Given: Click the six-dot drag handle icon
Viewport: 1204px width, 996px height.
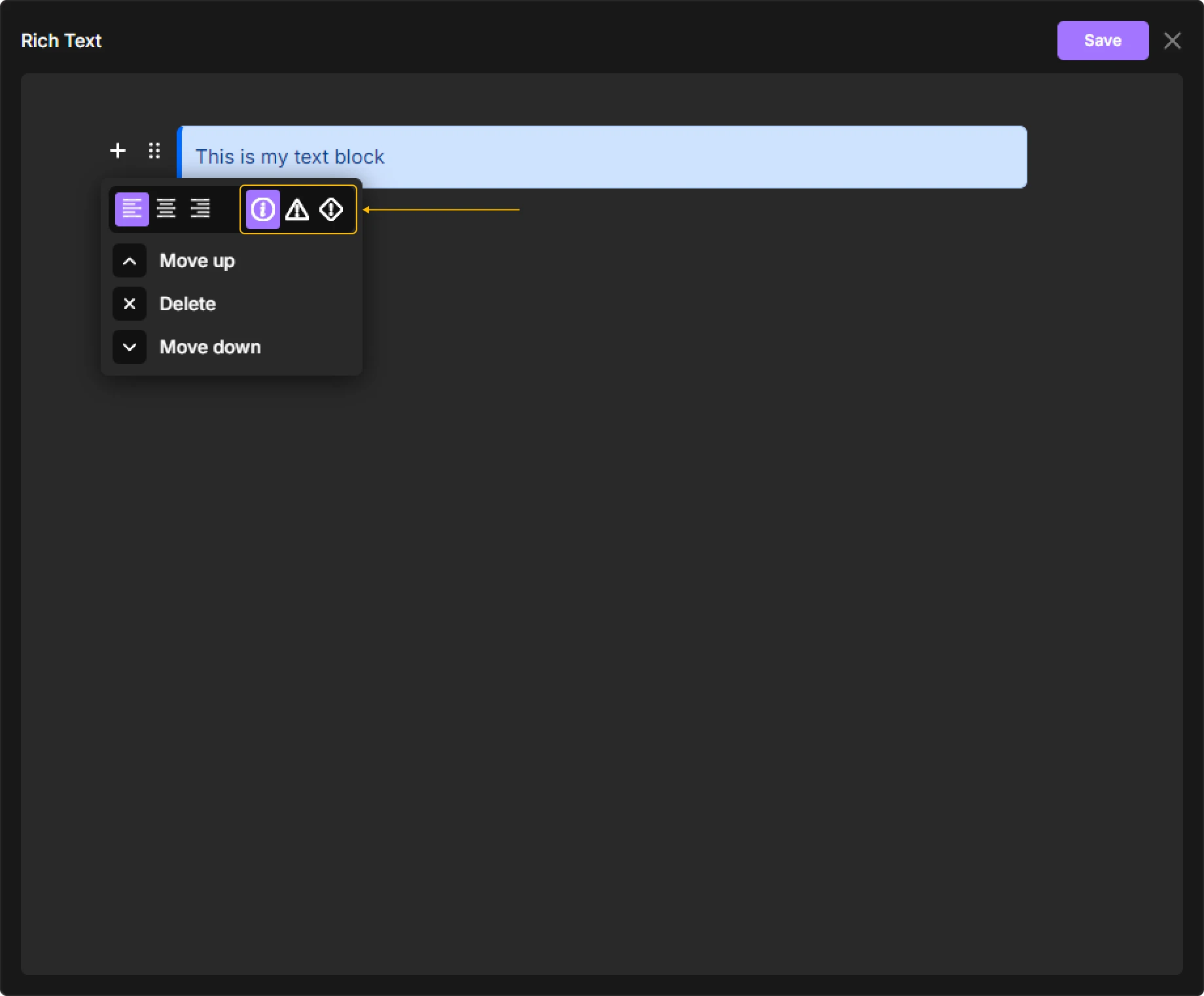Looking at the screenshot, I should tap(154, 151).
